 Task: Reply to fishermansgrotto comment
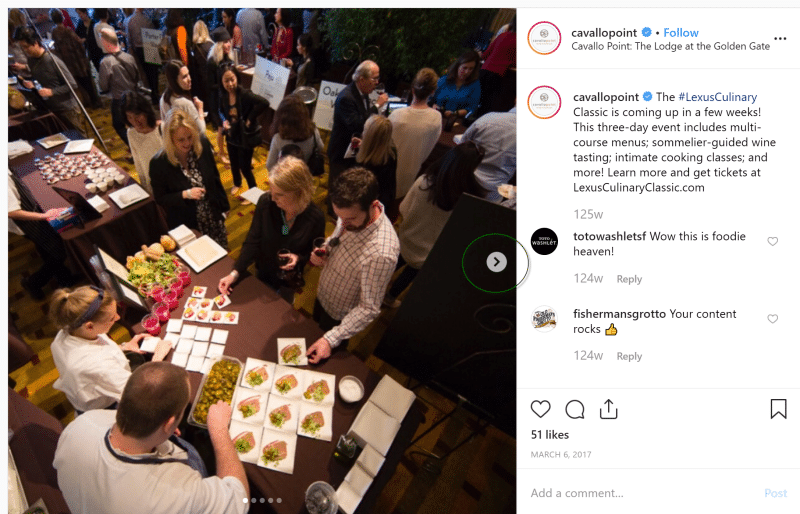click(x=629, y=356)
